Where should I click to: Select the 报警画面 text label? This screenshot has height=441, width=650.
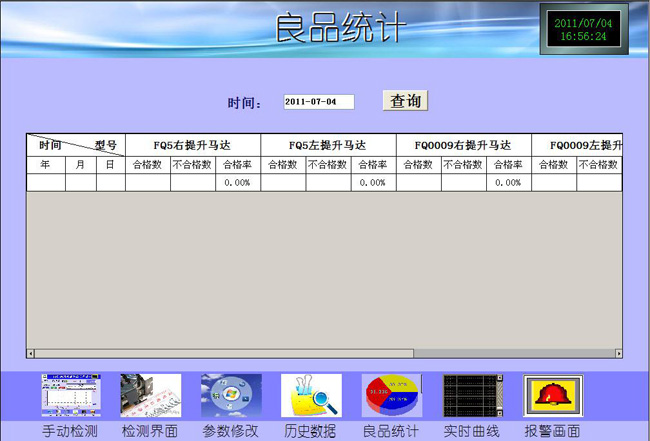552,431
